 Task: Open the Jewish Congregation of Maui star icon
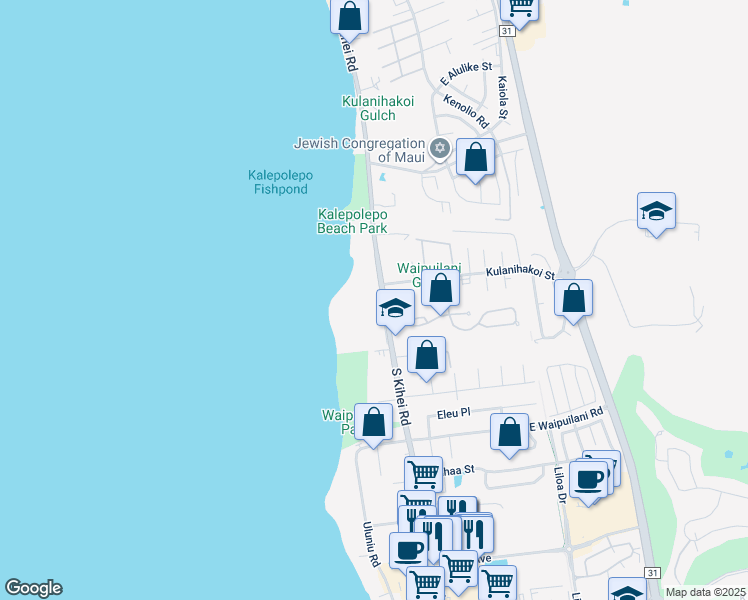(439, 148)
